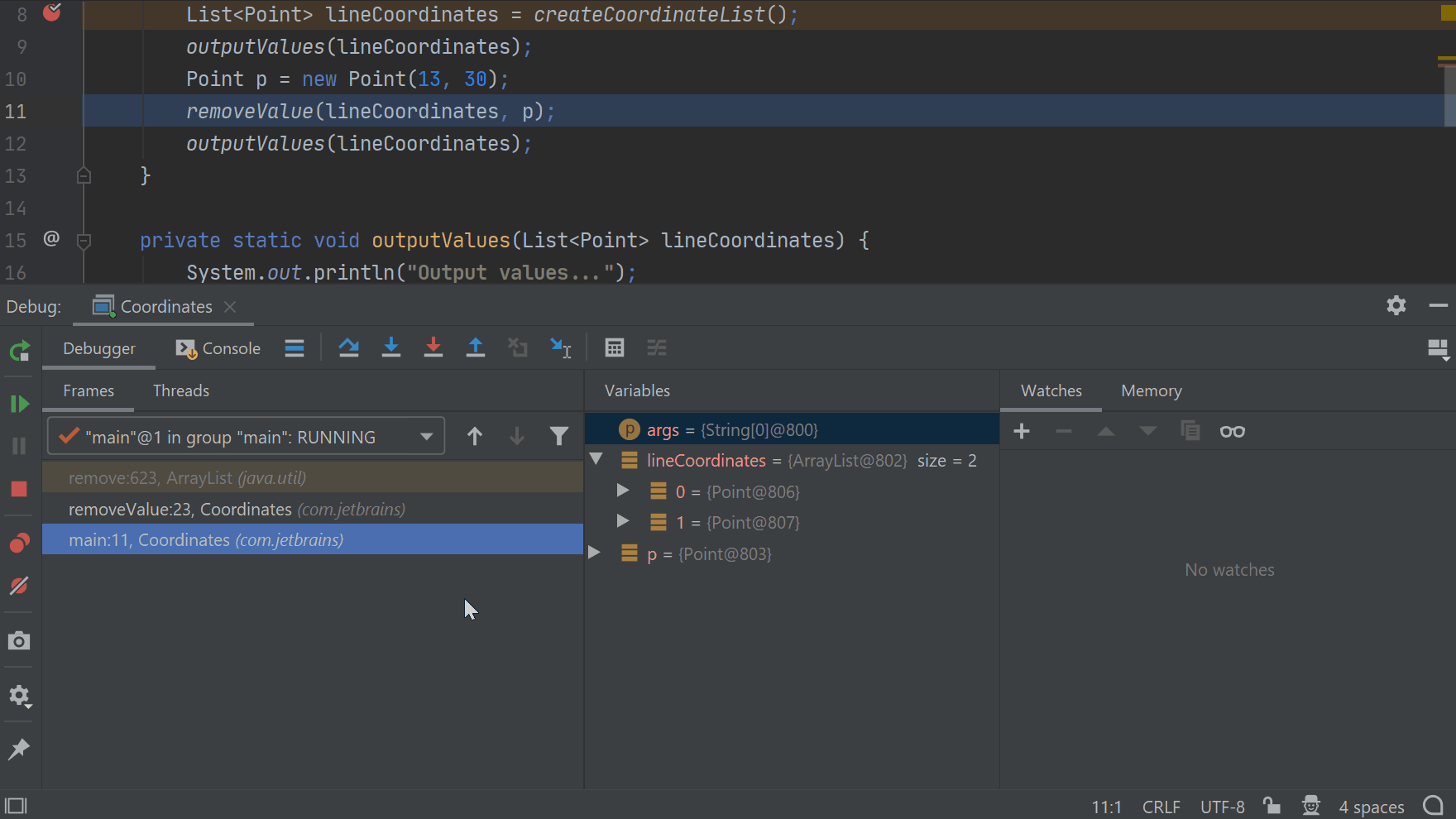Resume the program from the left sidebar

pyautogui.click(x=19, y=404)
